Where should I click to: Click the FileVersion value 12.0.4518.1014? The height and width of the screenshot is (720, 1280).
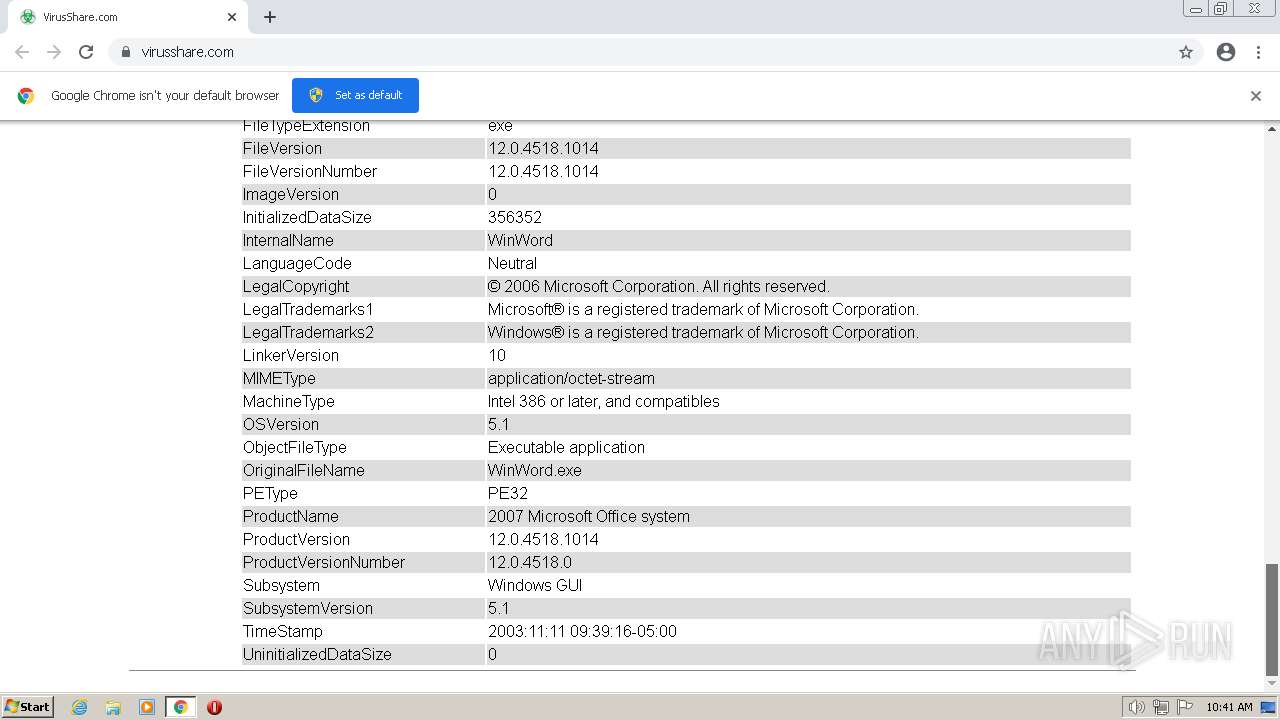click(x=543, y=148)
